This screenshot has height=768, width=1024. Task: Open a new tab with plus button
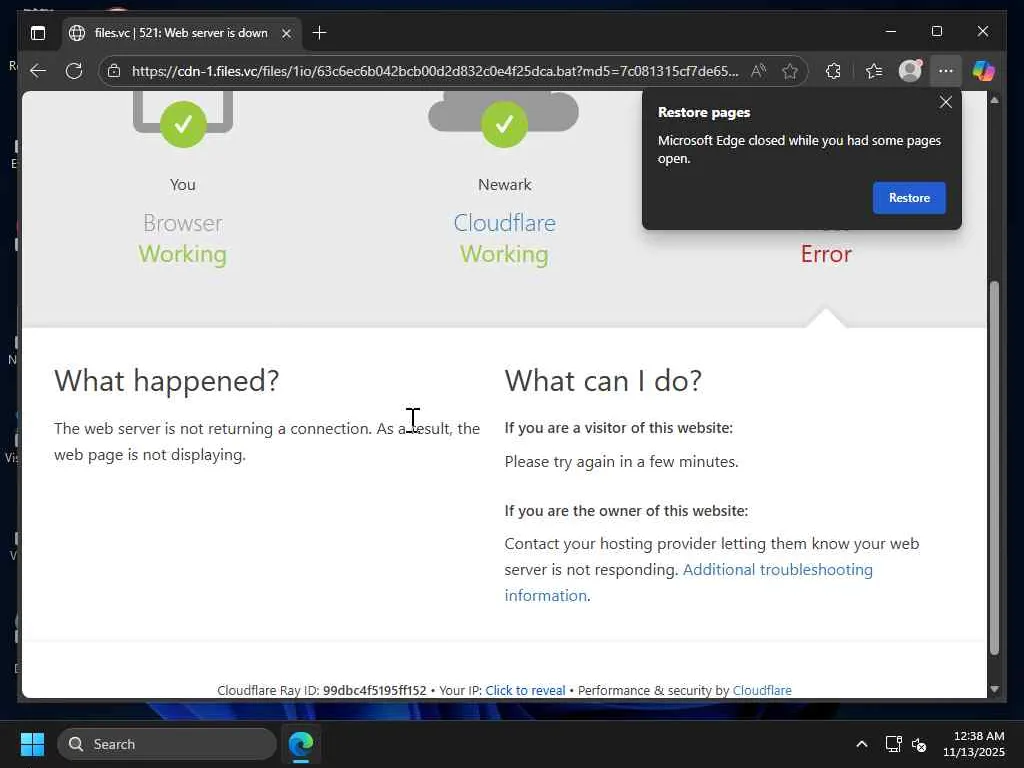[319, 33]
